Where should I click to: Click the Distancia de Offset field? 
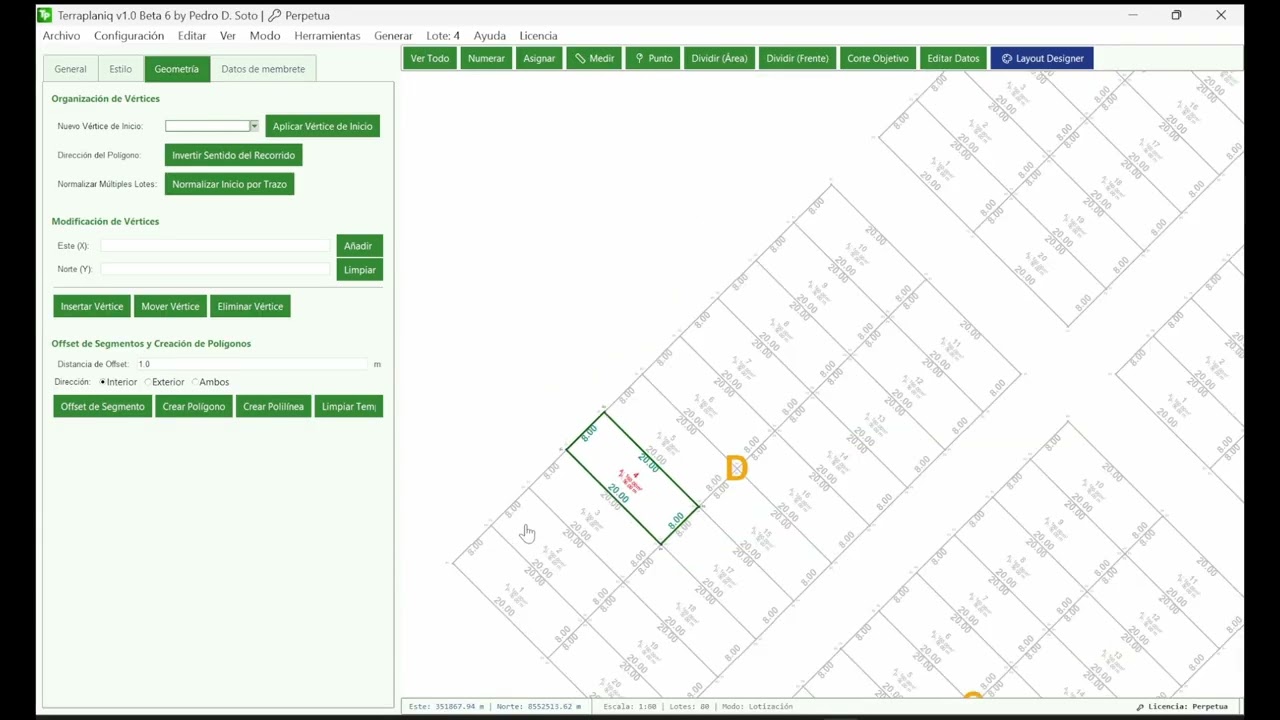tap(252, 364)
